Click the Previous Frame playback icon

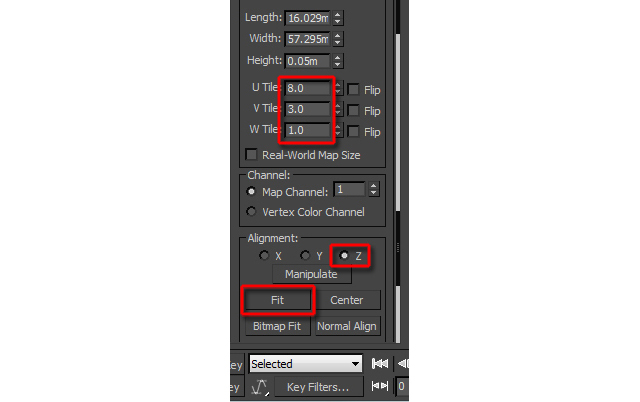tap(403, 363)
